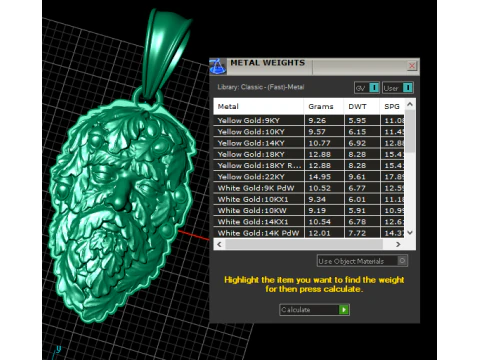Select the Yellow Gold:22KY row
The height and width of the screenshot is (360, 480).
tap(309, 177)
